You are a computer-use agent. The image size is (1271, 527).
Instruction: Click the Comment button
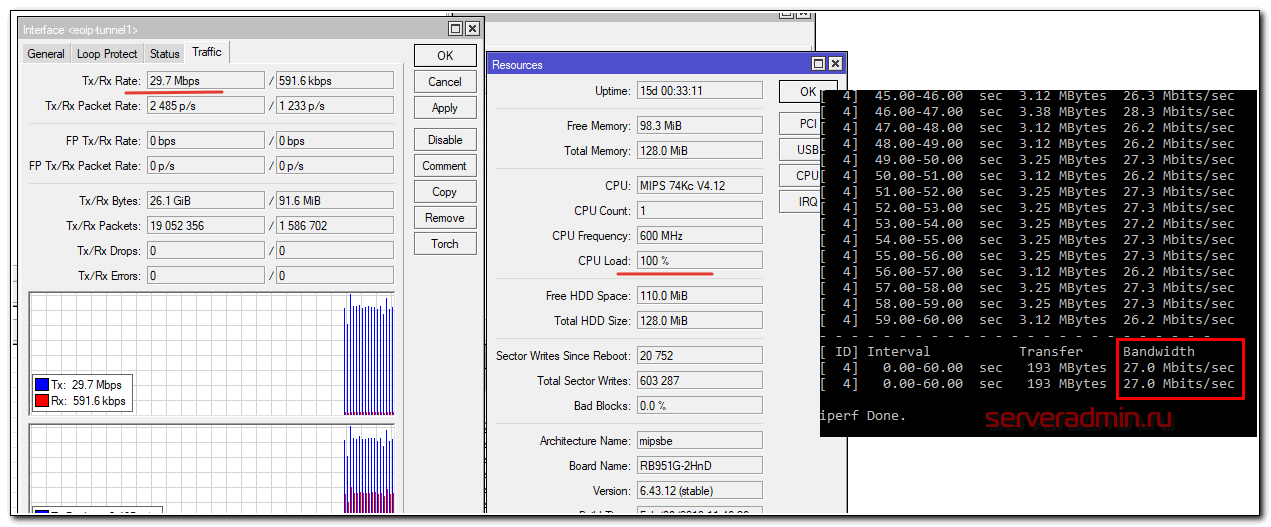point(445,166)
